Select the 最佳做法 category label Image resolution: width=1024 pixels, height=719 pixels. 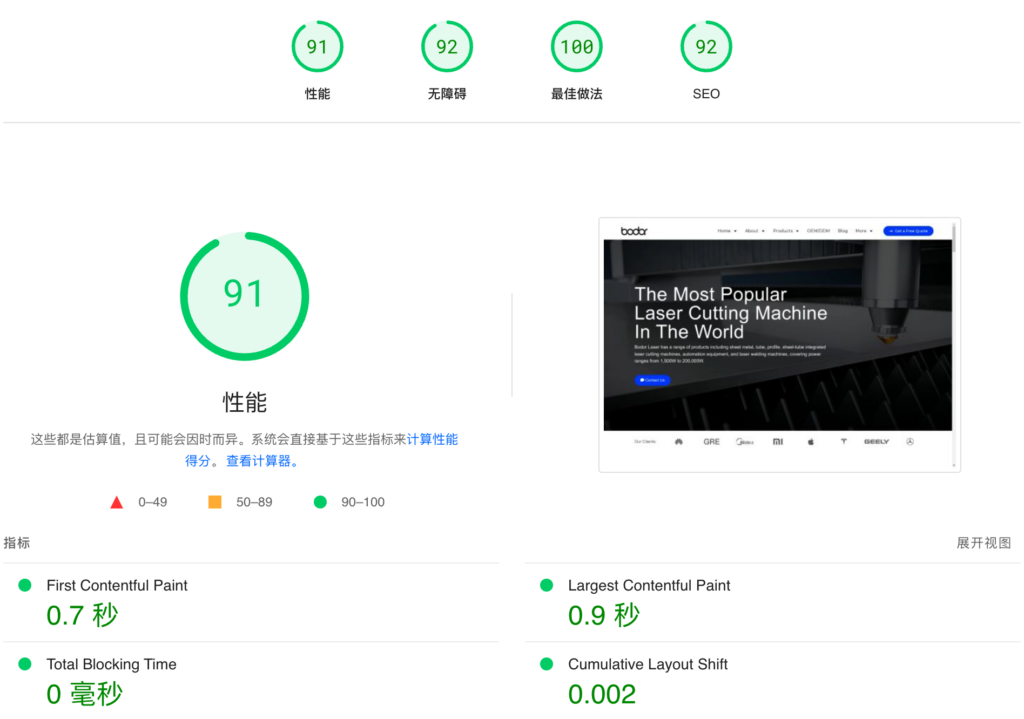pos(577,94)
